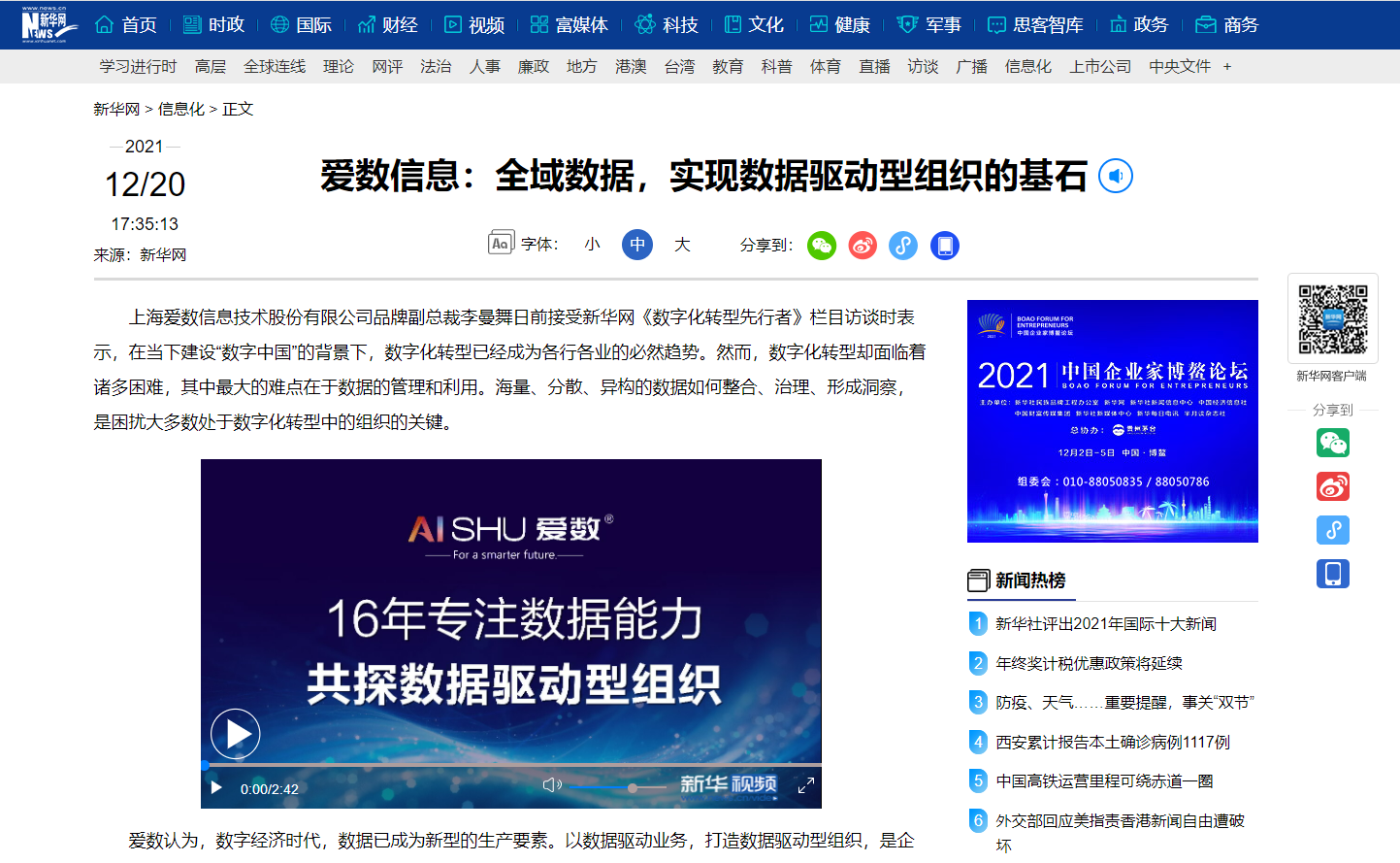Open 教育 sub-channel

coord(728,67)
